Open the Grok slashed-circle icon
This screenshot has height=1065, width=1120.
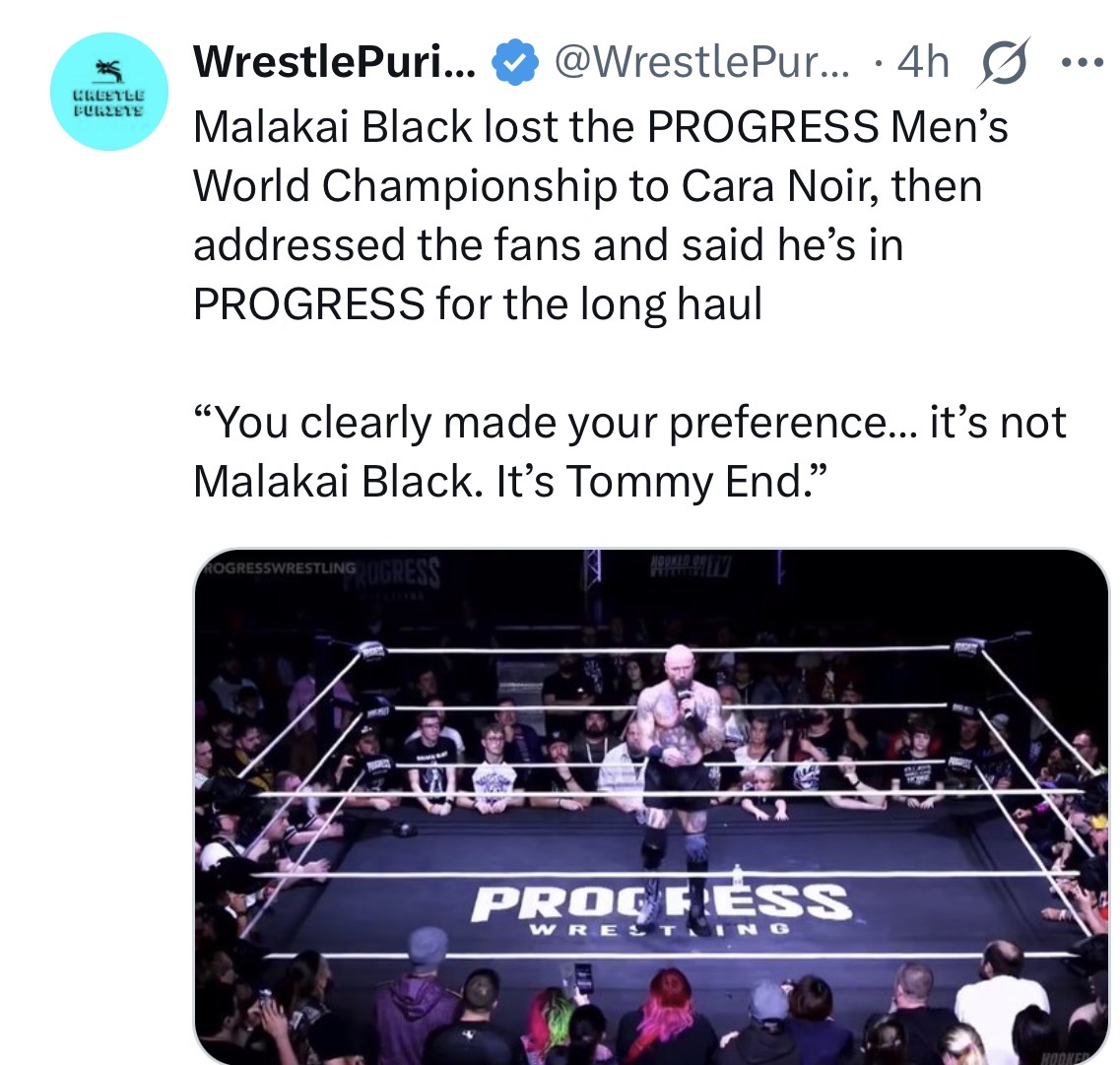pyautogui.click(x=1004, y=63)
